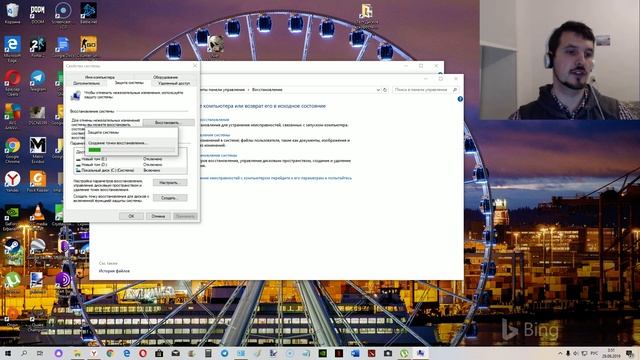Select the Новый том (E:) drive row

131,159
